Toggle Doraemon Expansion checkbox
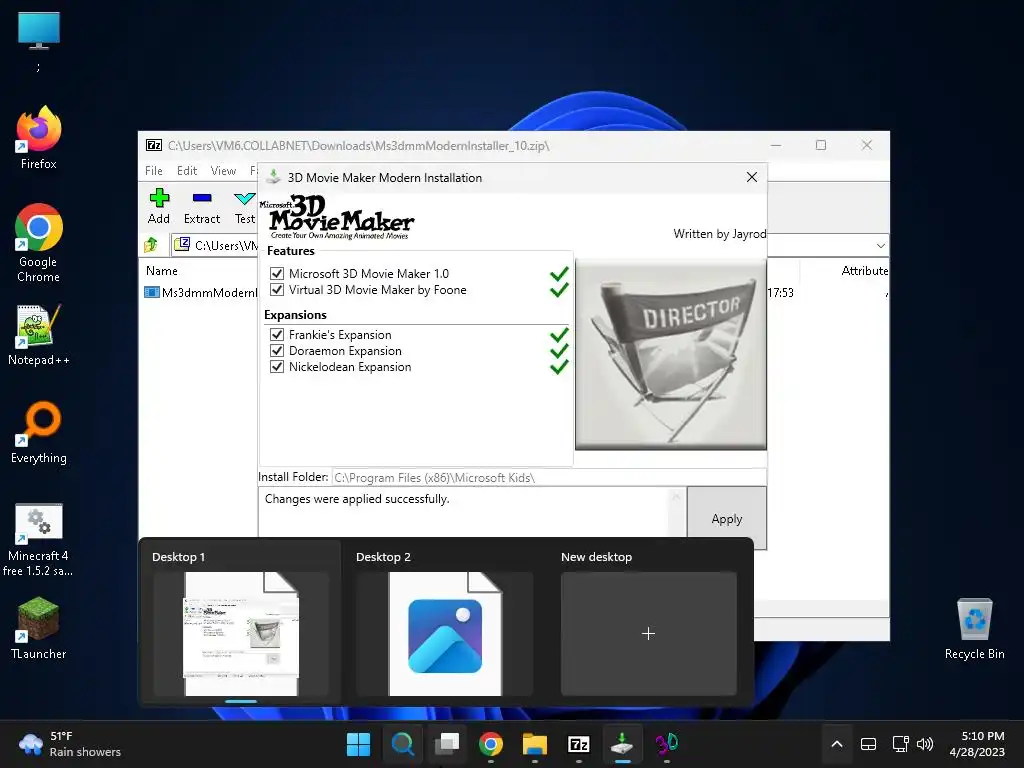Viewport: 1024px width, 768px height. 277,351
